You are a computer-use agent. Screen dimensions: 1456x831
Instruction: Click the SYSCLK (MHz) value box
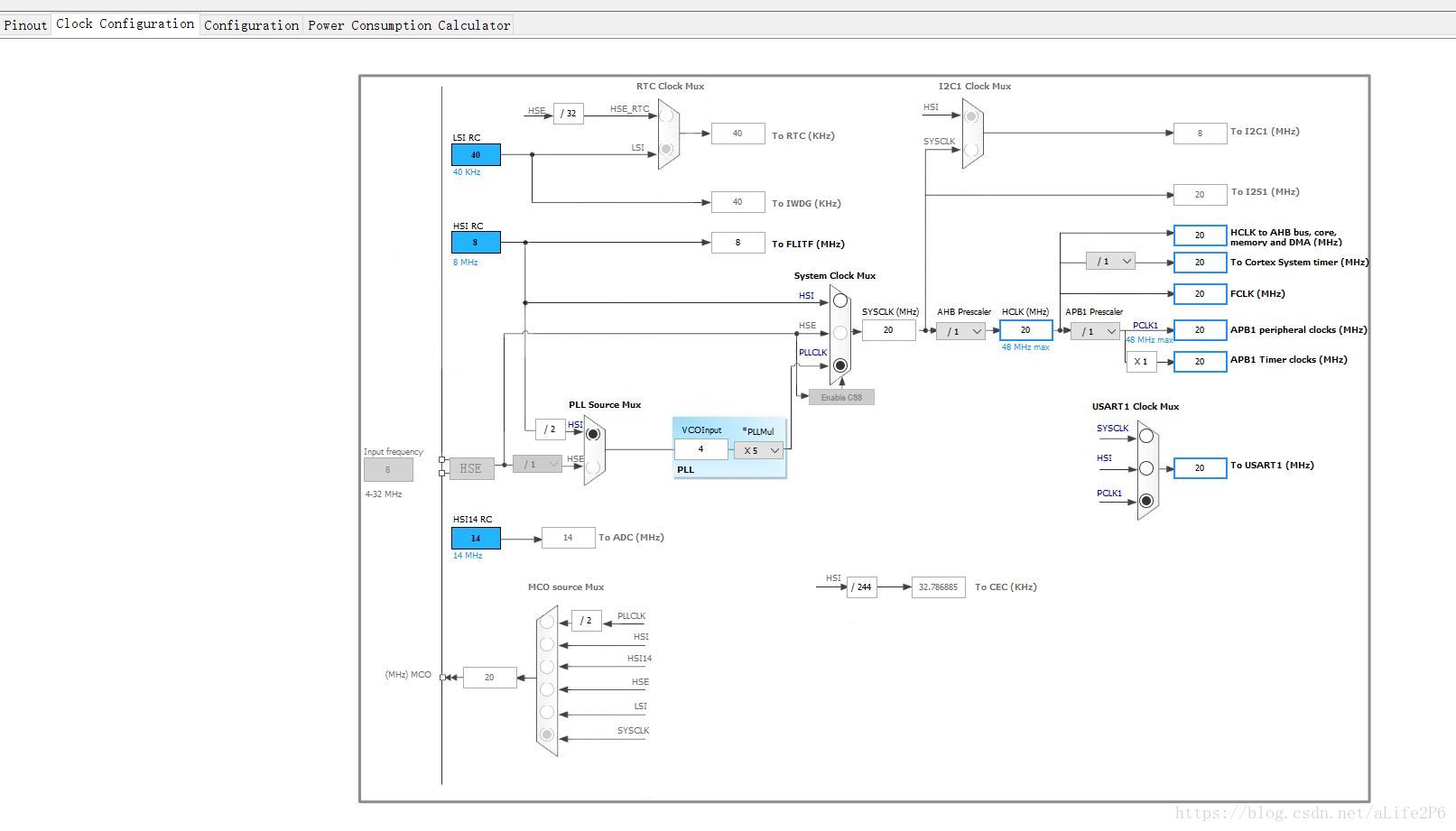click(888, 330)
